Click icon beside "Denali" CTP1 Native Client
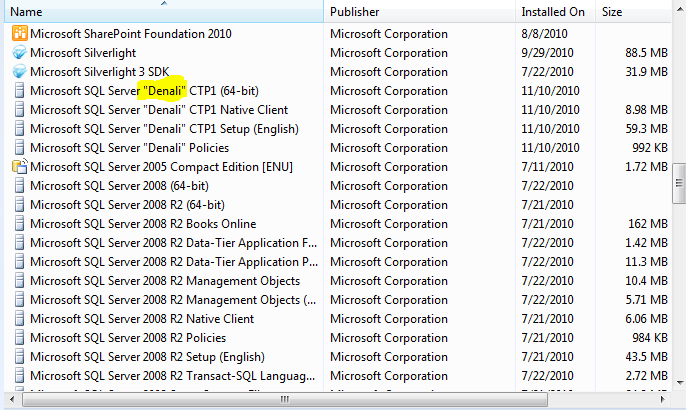The width and height of the screenshot is (686, 410). tap(20, 109)
